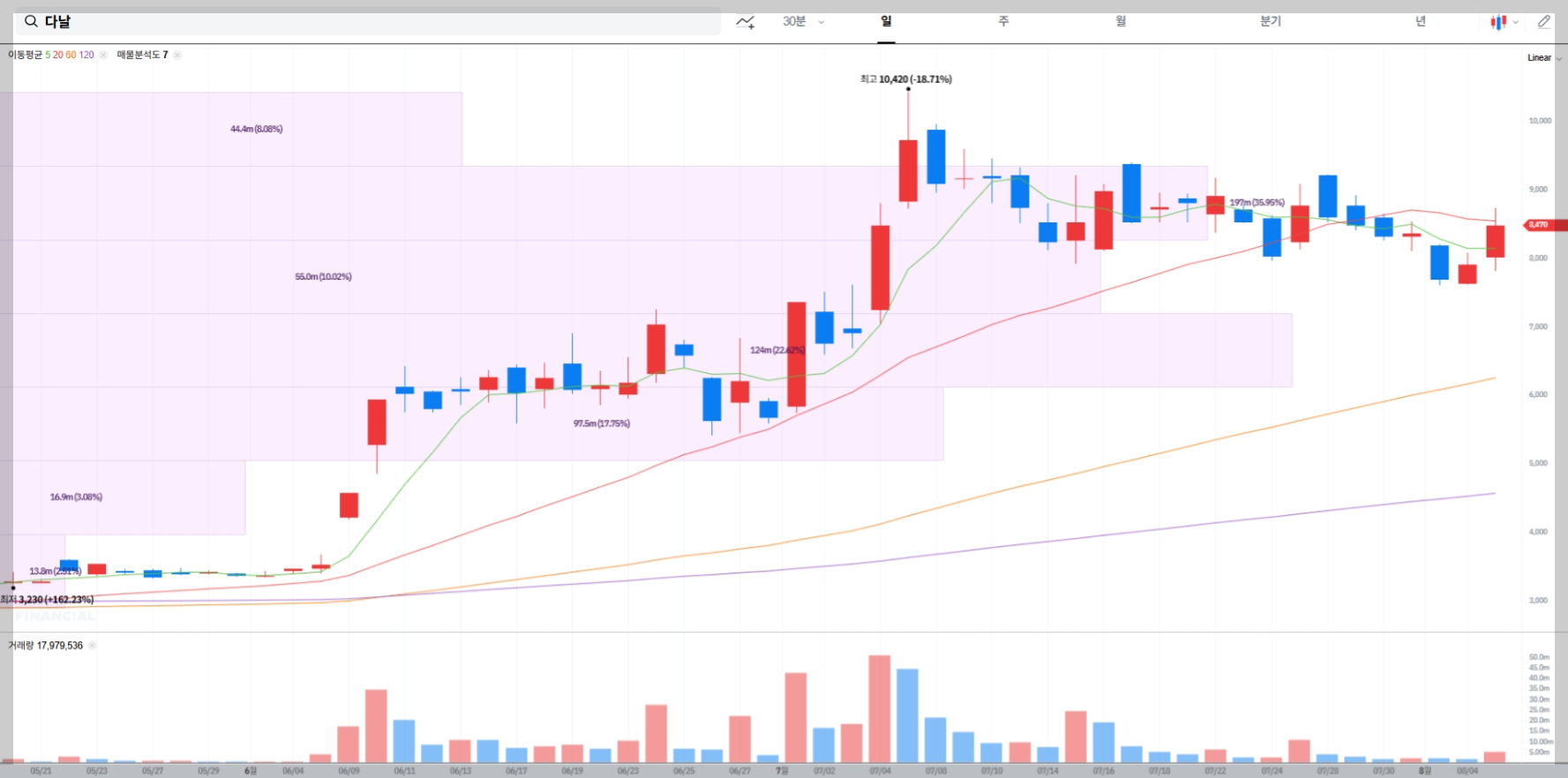Click the 7월 month marker on date axis
This screenshot has height=778, width=1568.
point(782,771)
